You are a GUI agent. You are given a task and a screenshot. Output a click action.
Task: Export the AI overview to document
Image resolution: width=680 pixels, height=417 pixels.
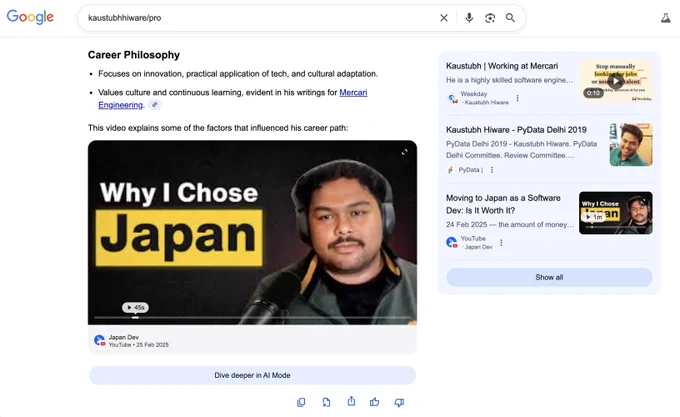coord(326,402)
